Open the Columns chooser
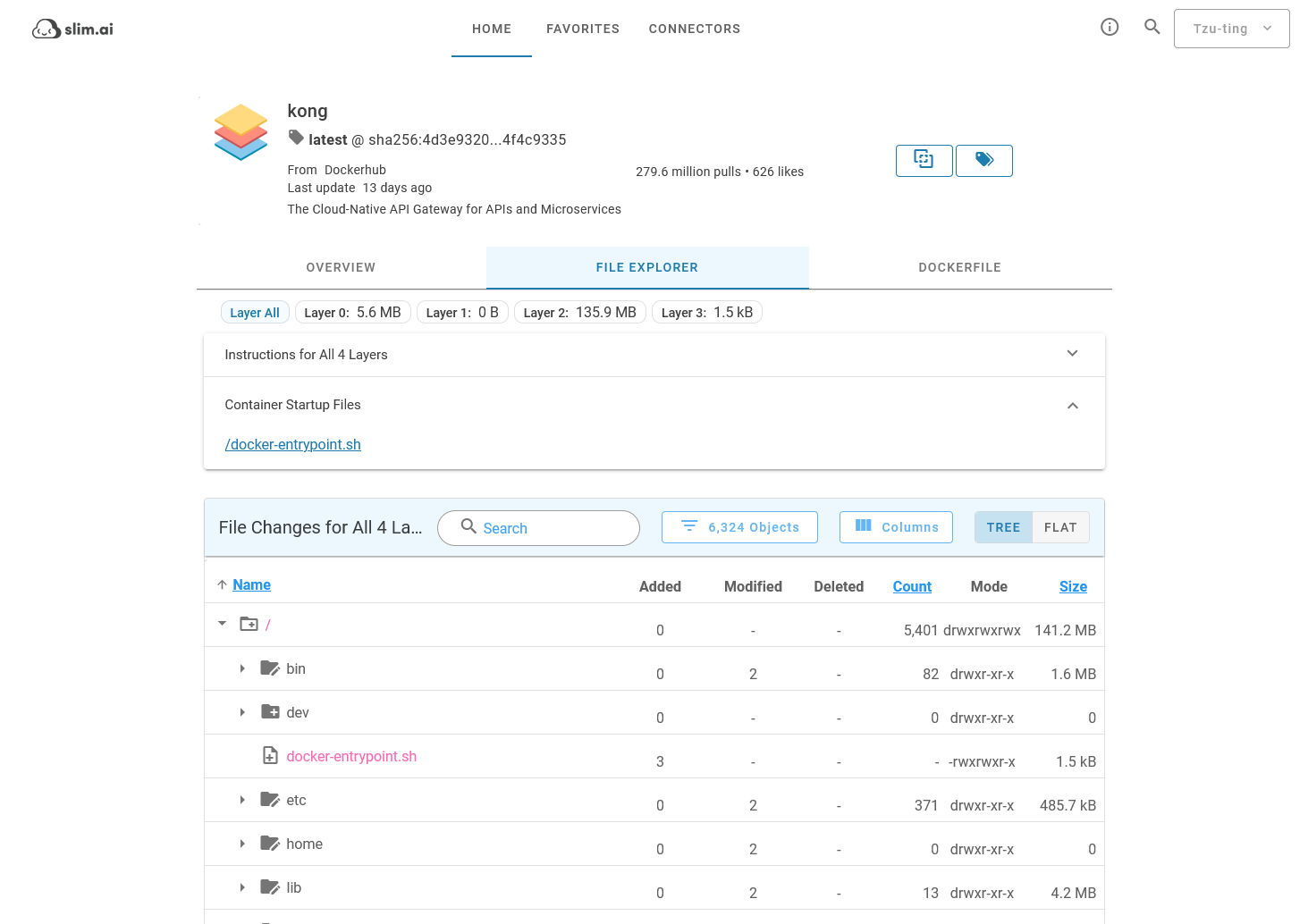The width and height of the screenshot is (1308, 924). (896, 527)
